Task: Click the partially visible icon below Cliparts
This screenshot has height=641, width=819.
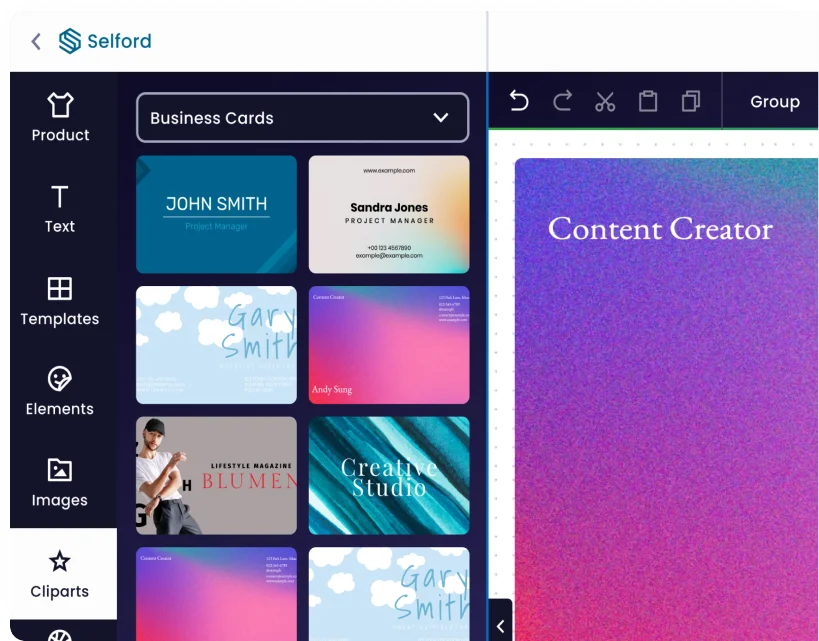Action: pyautogui.click(x=60, y=635)
